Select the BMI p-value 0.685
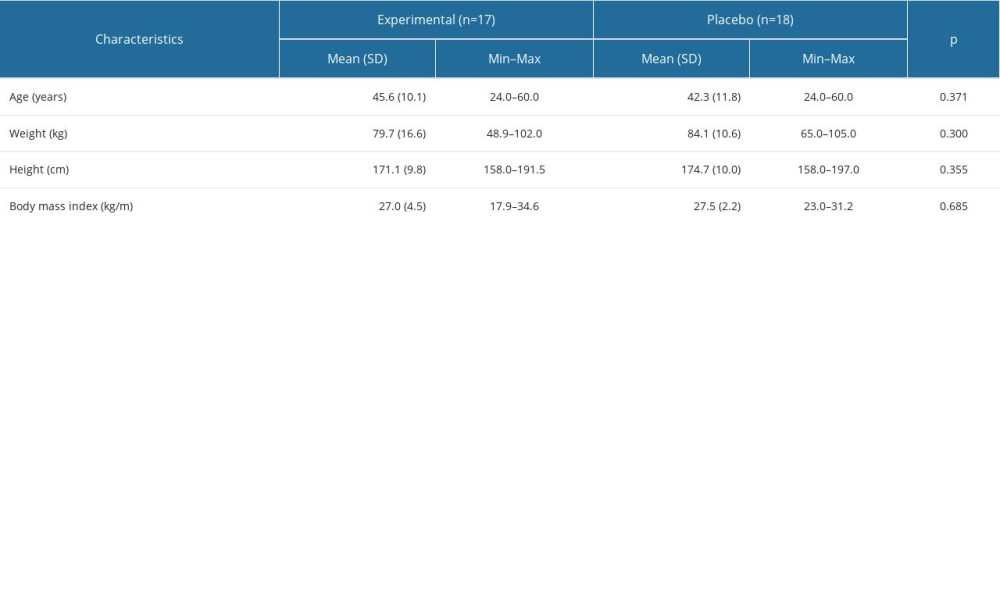The image size is (1000, 600). 953,207
